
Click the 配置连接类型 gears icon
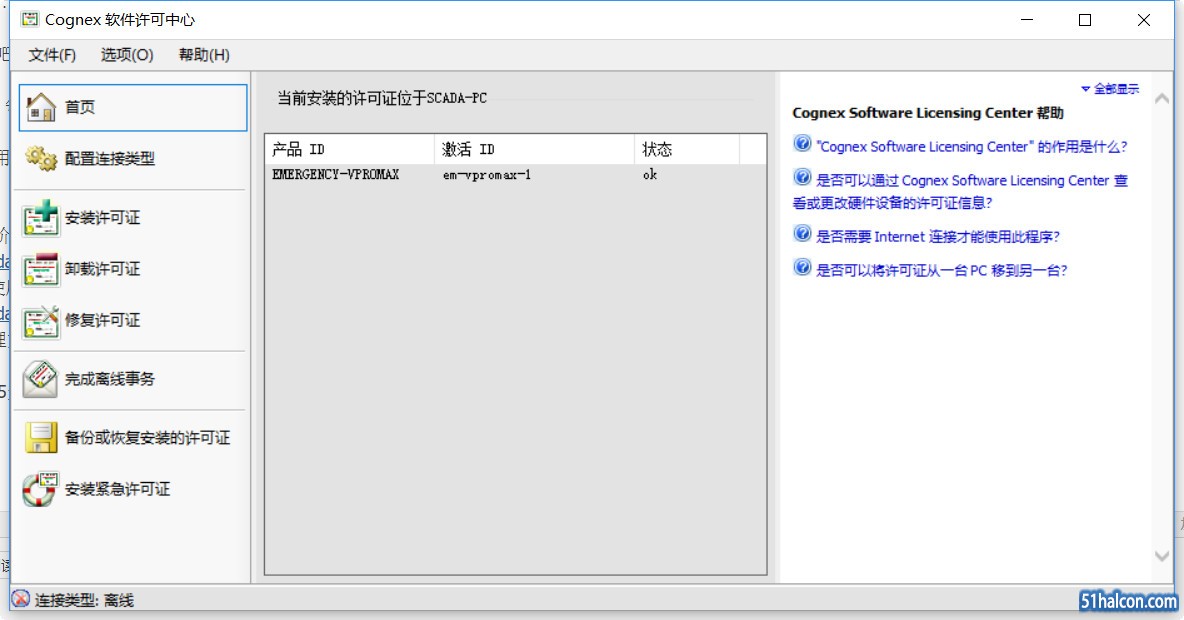[x=41, y=159]
